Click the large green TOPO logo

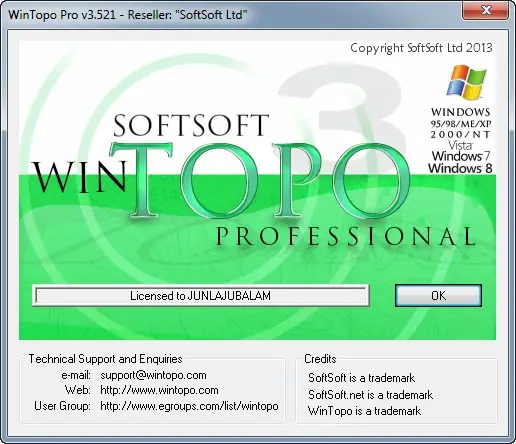point(260,180)
